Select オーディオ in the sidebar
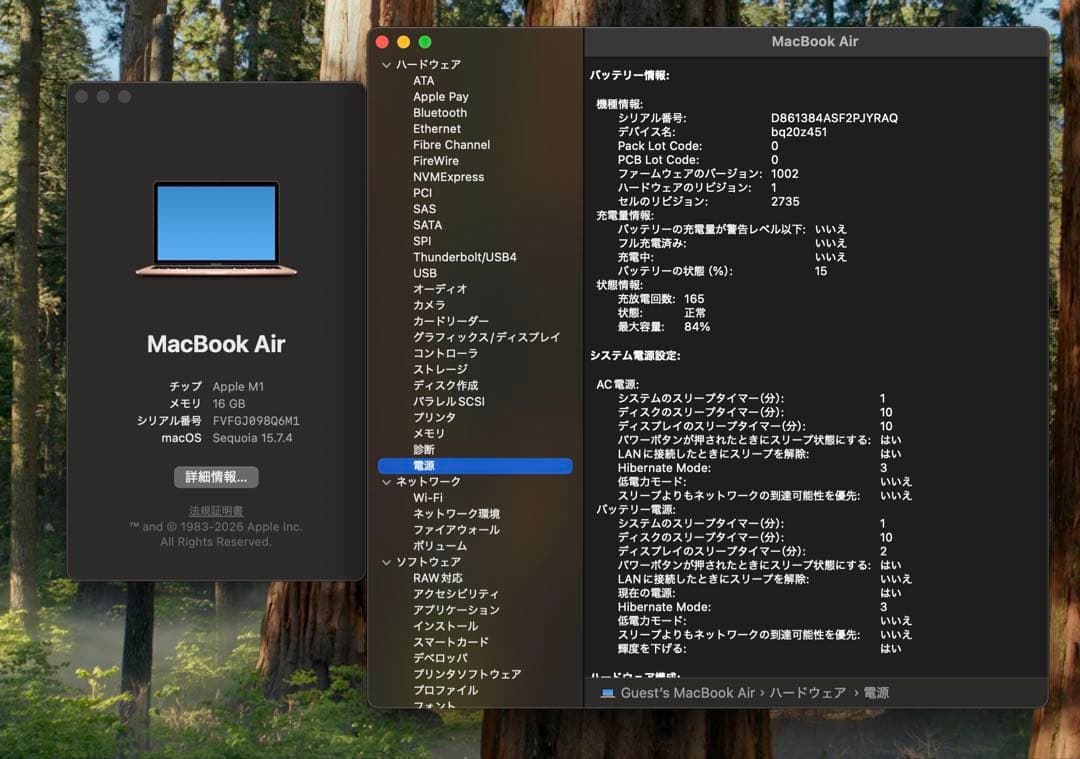Viewport: 1080px width, 759px height. pos(440,289)
